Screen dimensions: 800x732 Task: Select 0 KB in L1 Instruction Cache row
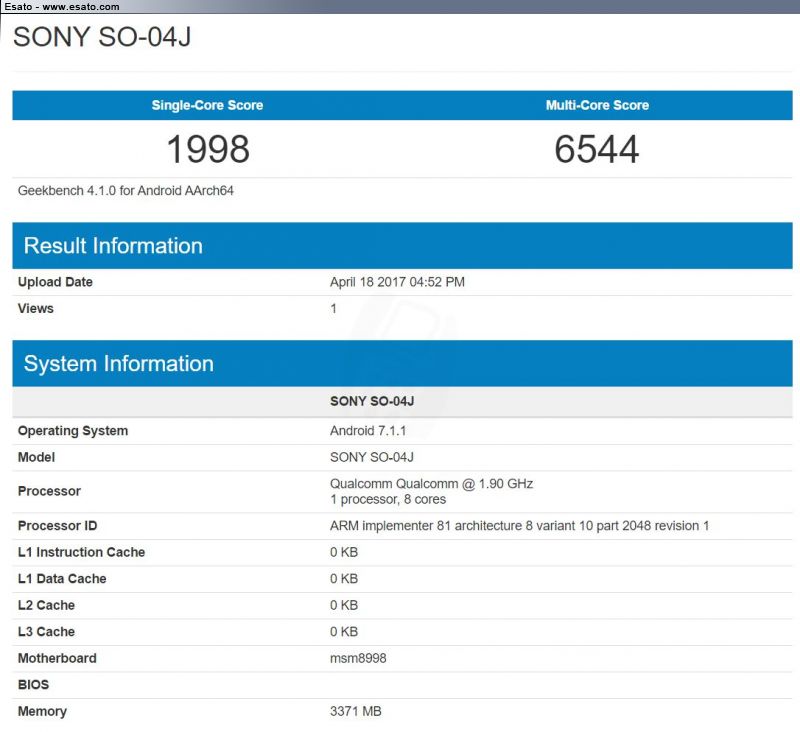point(344,552)
